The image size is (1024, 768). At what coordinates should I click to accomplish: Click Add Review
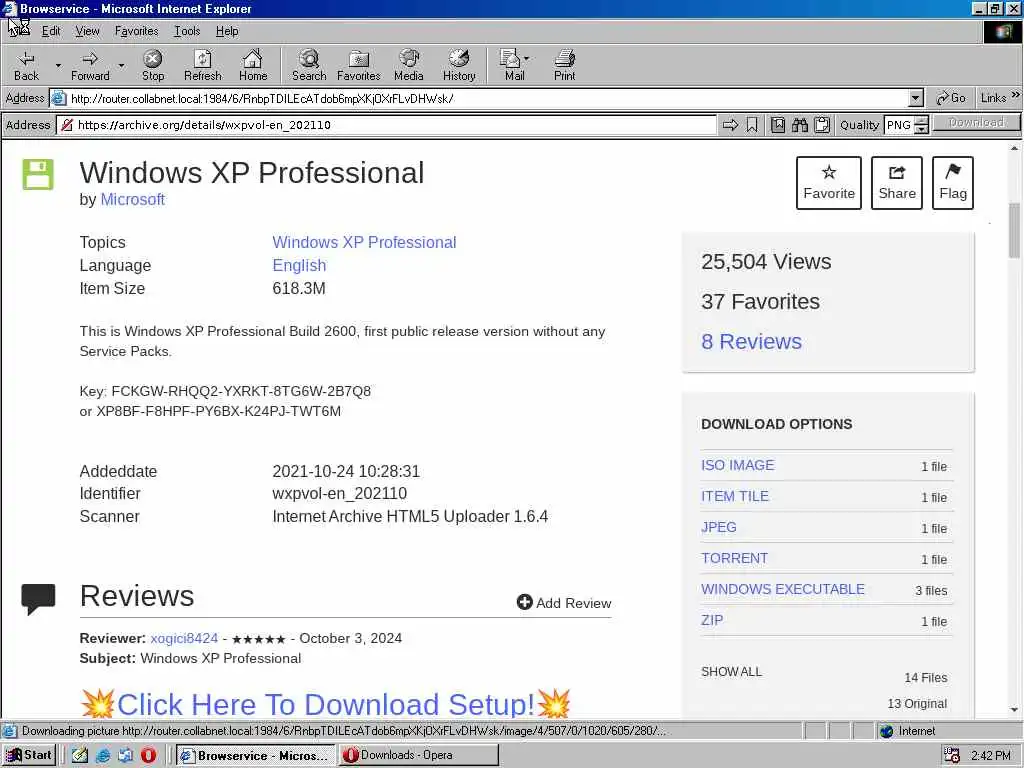coord(564,603)
